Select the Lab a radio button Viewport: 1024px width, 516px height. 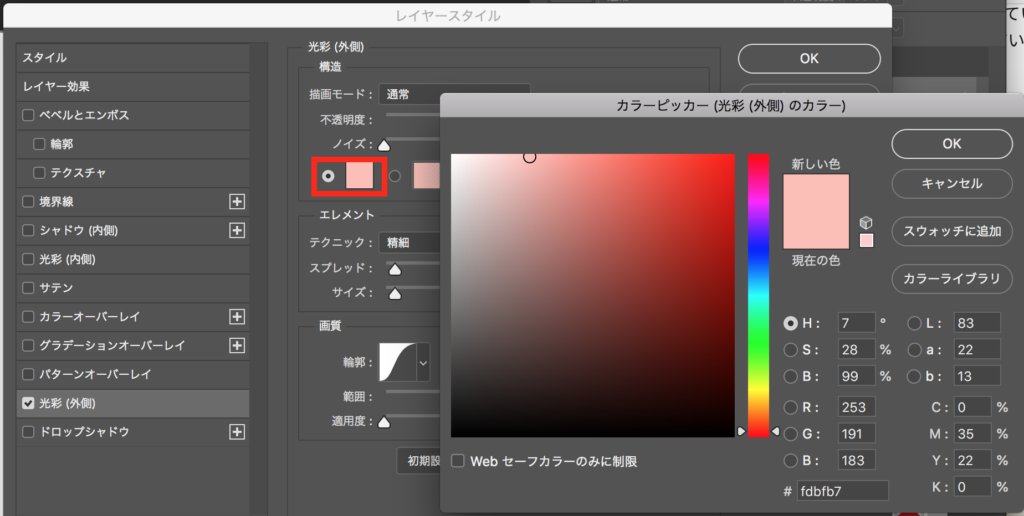click(914, 349)
